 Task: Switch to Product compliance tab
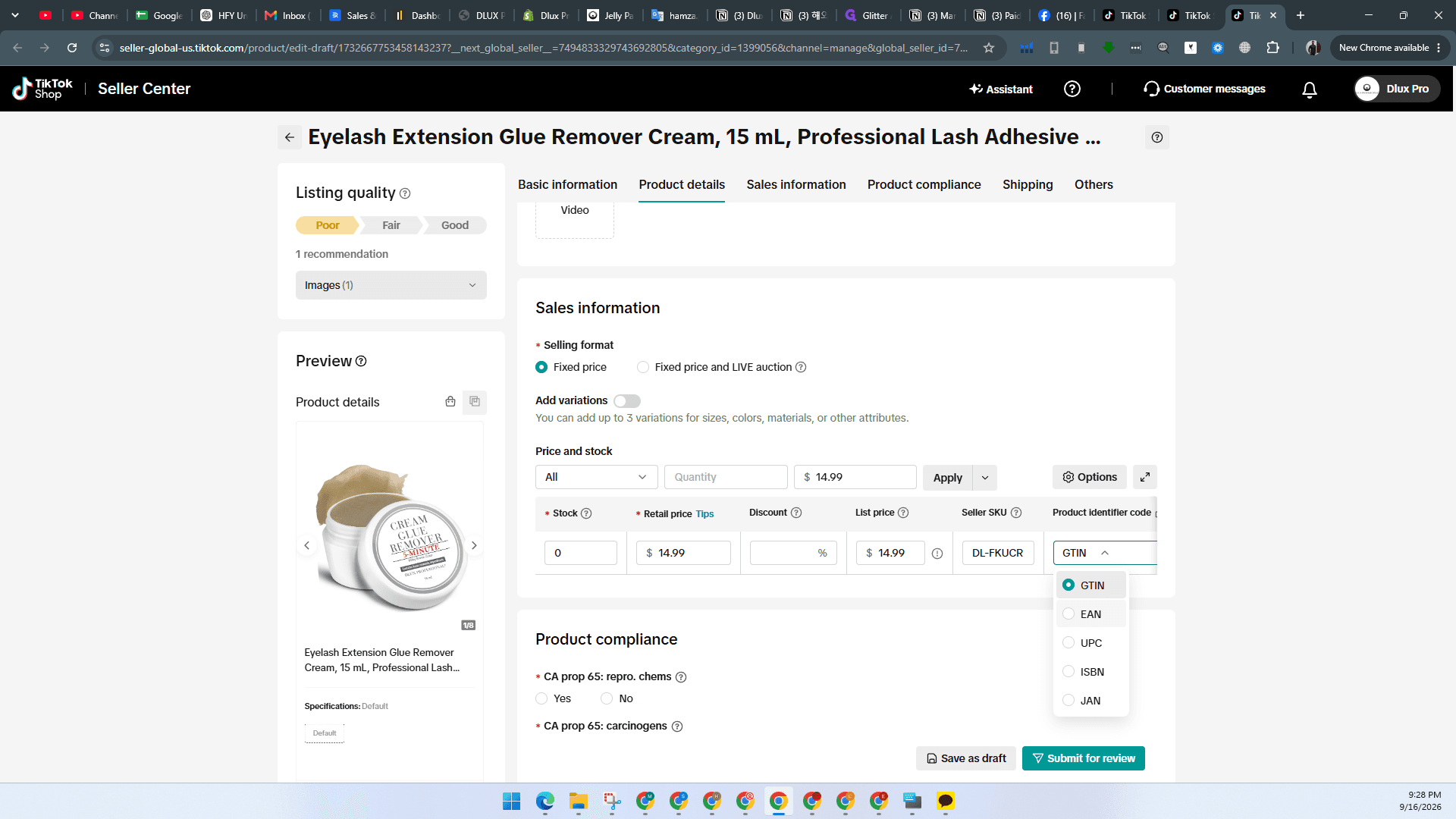(x=924, y=184)
